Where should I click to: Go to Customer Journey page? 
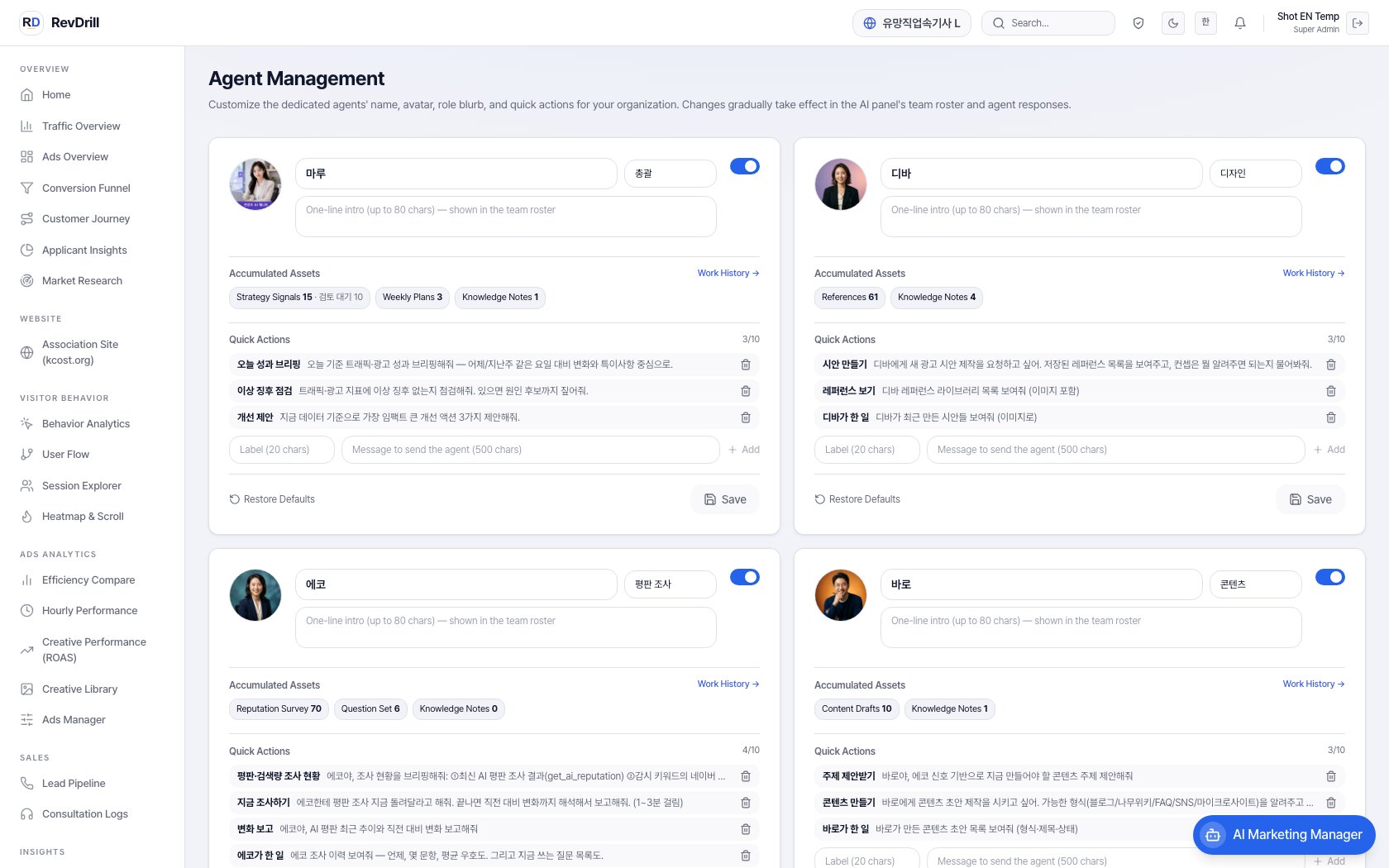point(86,219)
